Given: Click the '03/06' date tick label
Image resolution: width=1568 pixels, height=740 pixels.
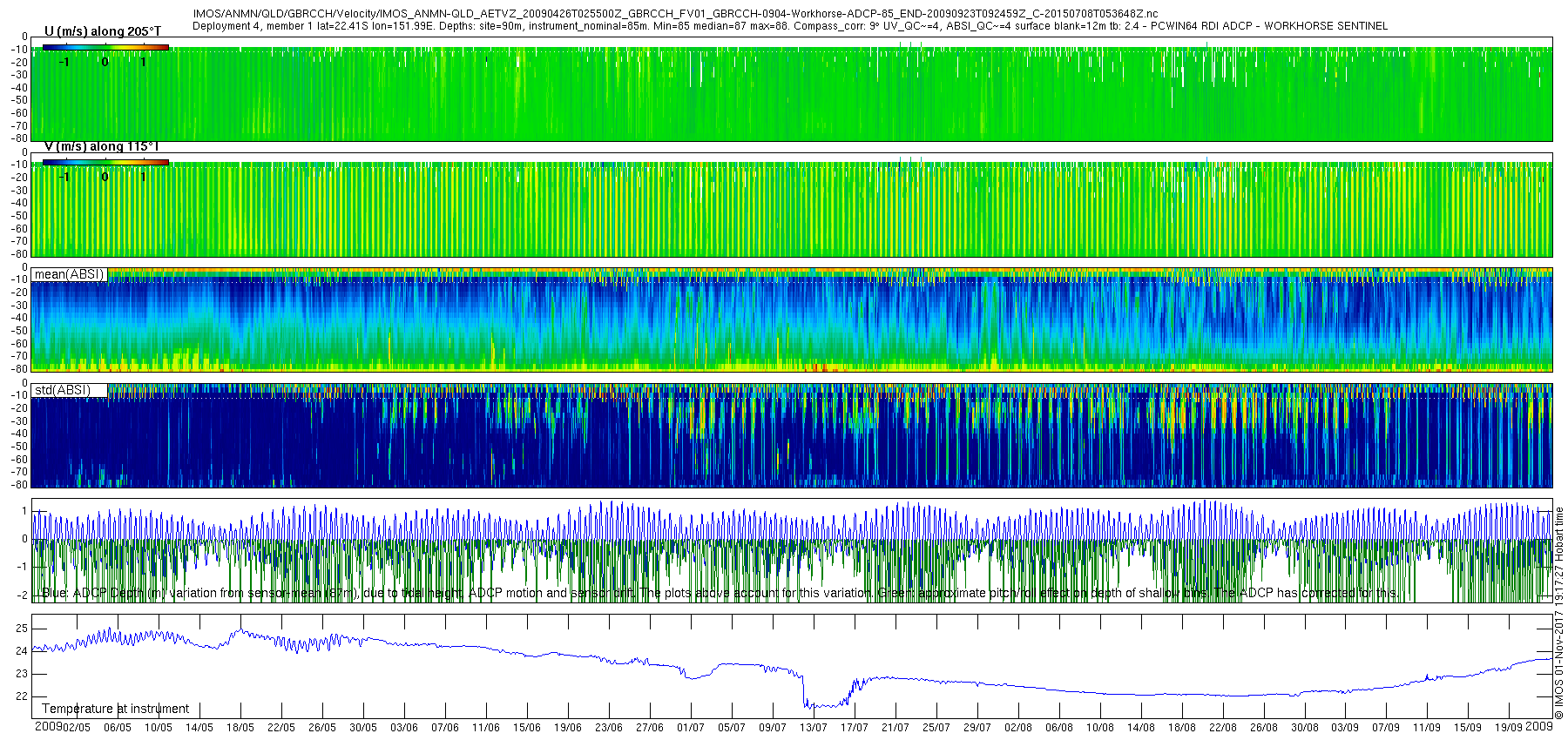Looking at the screenshot, I should [x=404, y=728].
